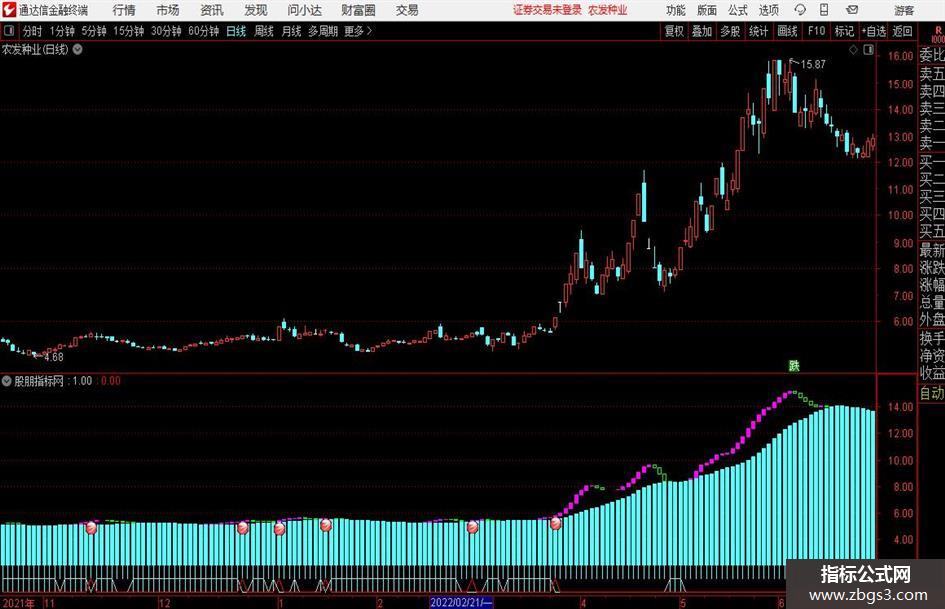Click 证券交易未登录 login status link
This screenshot has width=945, height=609.
(547, 10)
